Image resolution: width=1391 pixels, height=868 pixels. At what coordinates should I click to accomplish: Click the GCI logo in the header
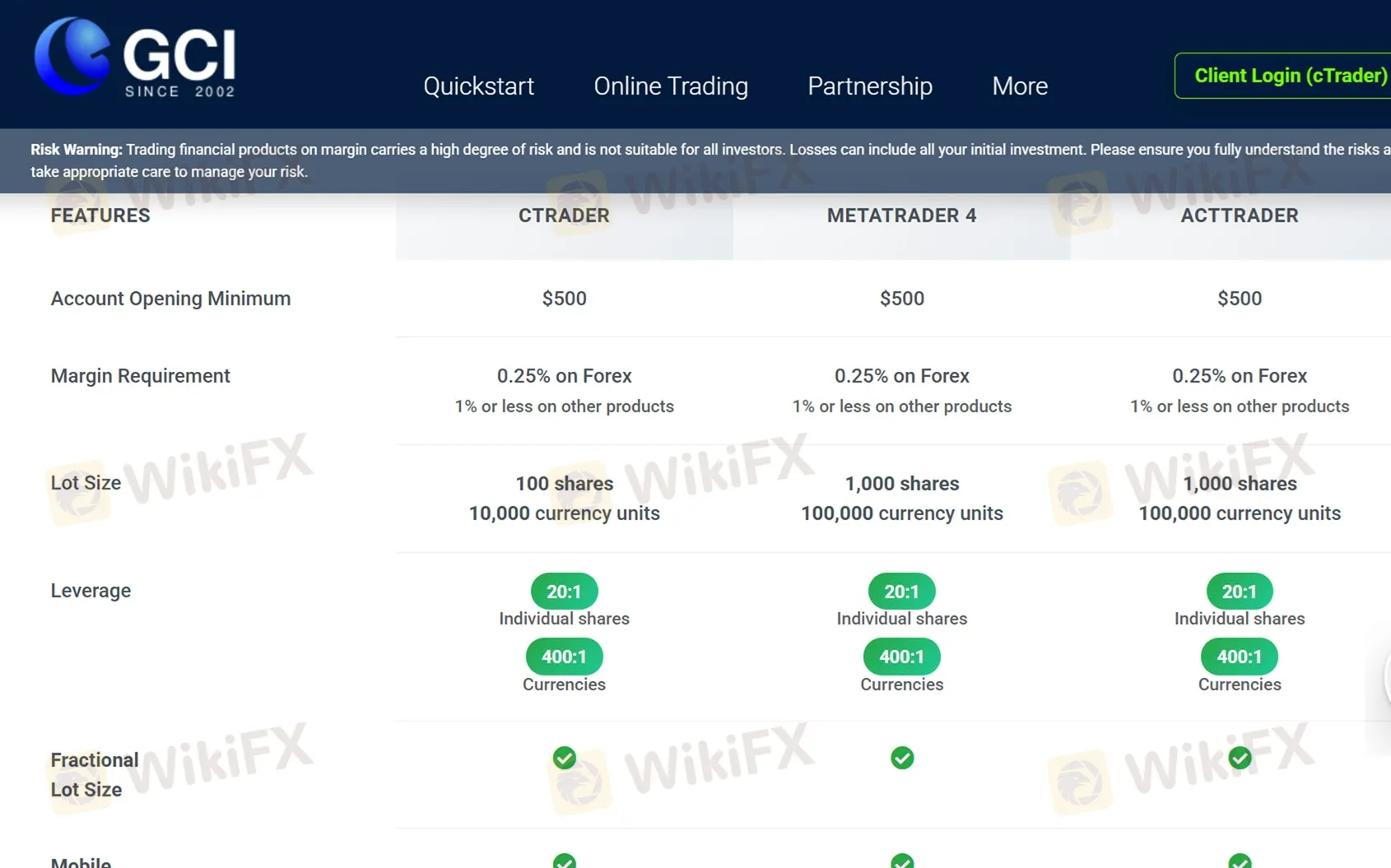click(x=135, y=57)
